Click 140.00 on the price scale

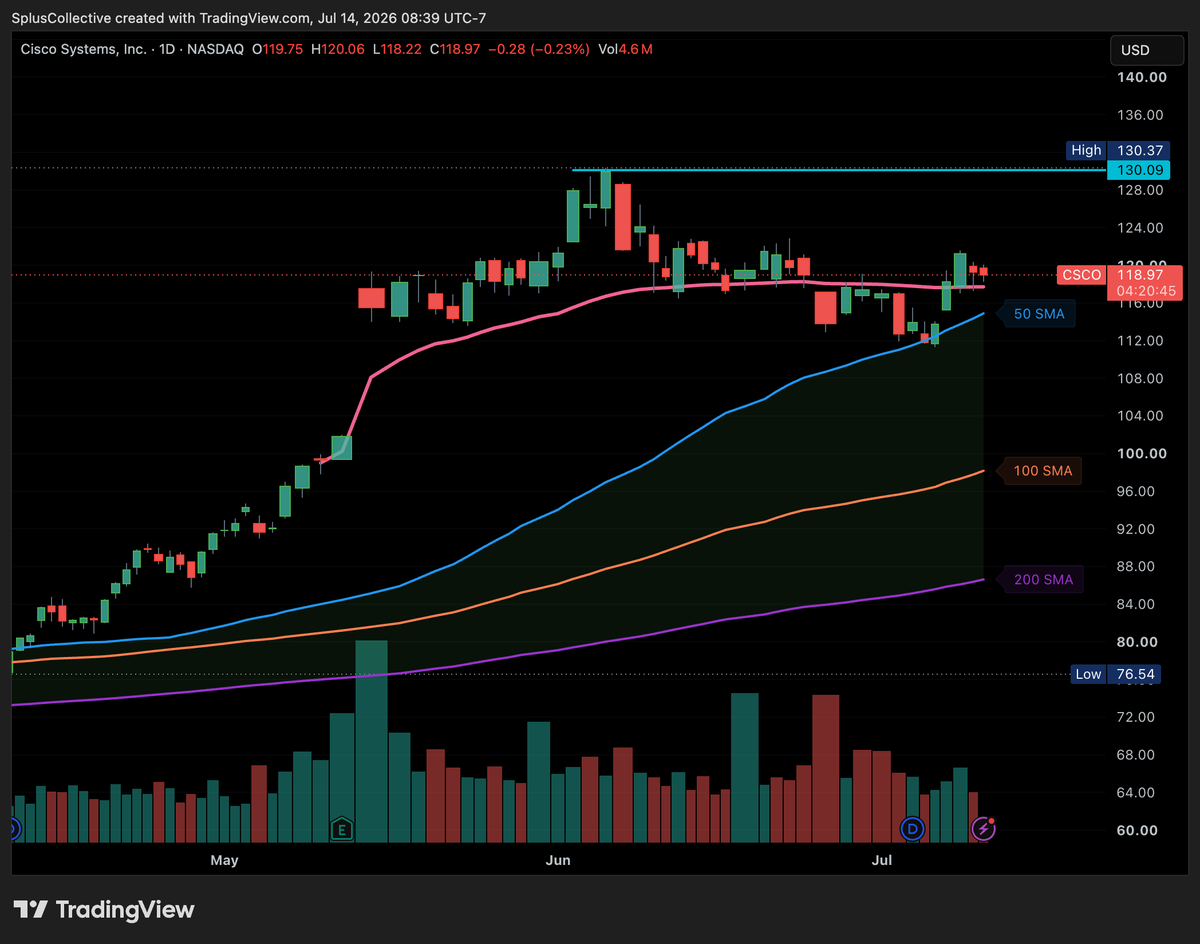[x=1141, y=77]
